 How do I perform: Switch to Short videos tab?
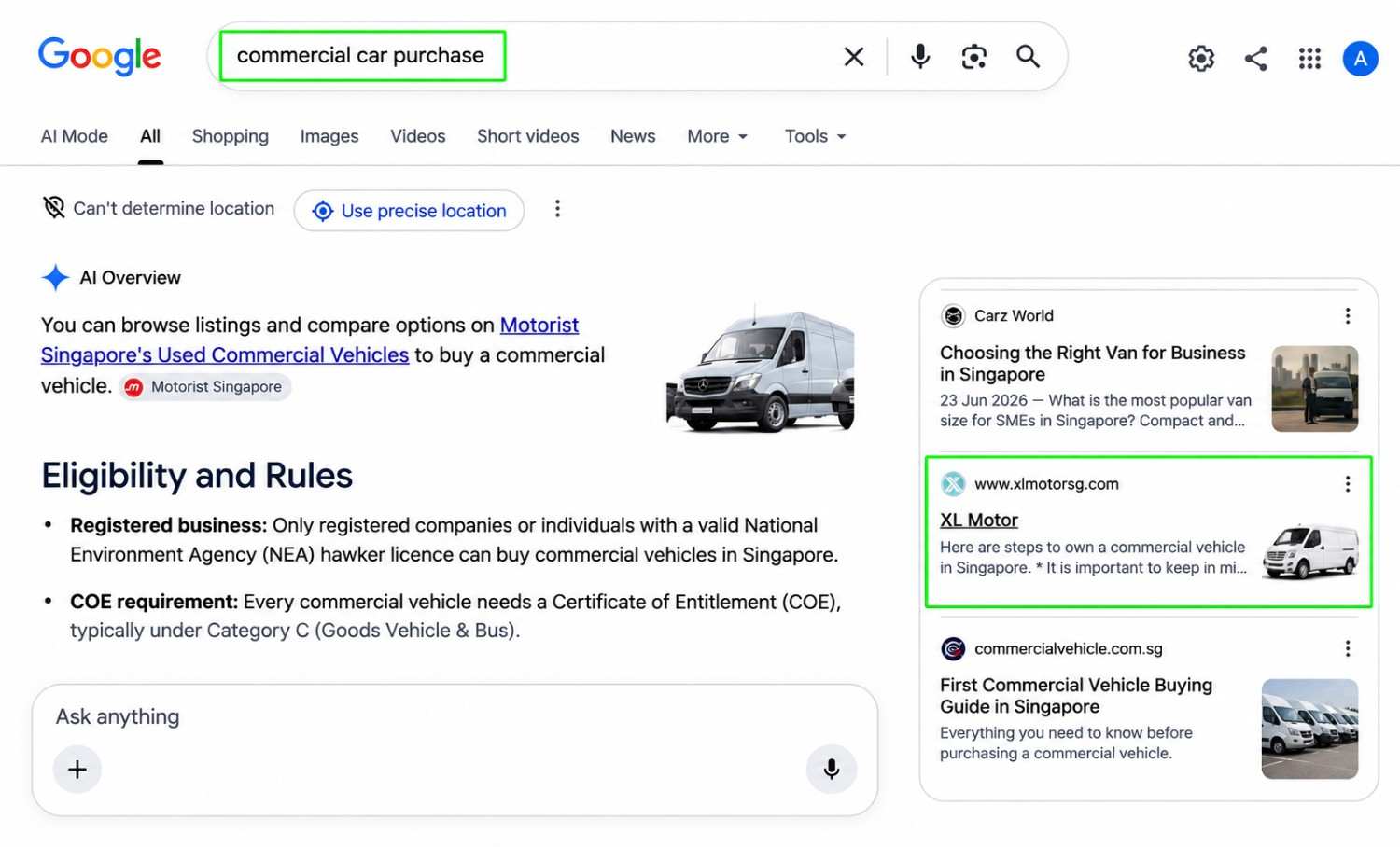click(528, 136)
